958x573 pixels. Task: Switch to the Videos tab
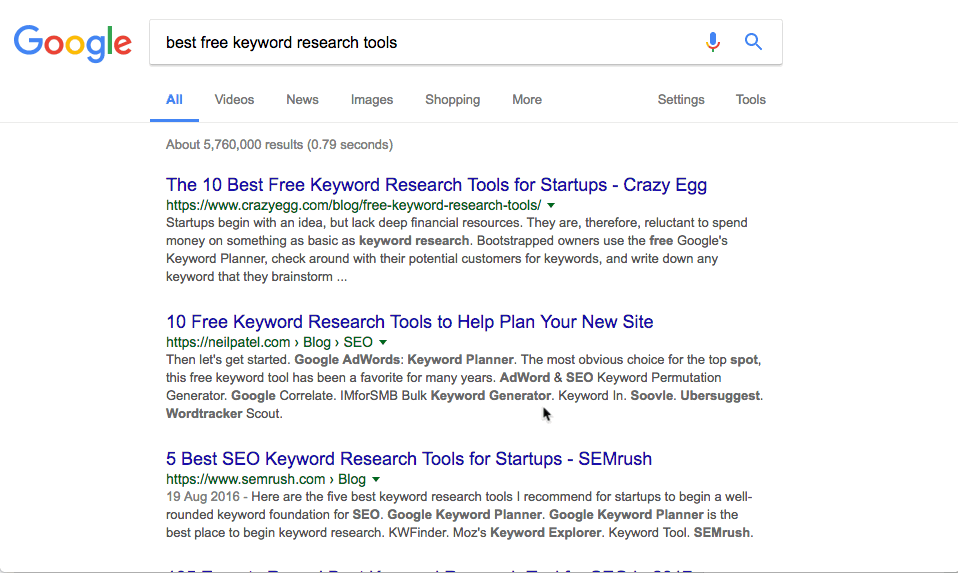[x=234, y=100]
